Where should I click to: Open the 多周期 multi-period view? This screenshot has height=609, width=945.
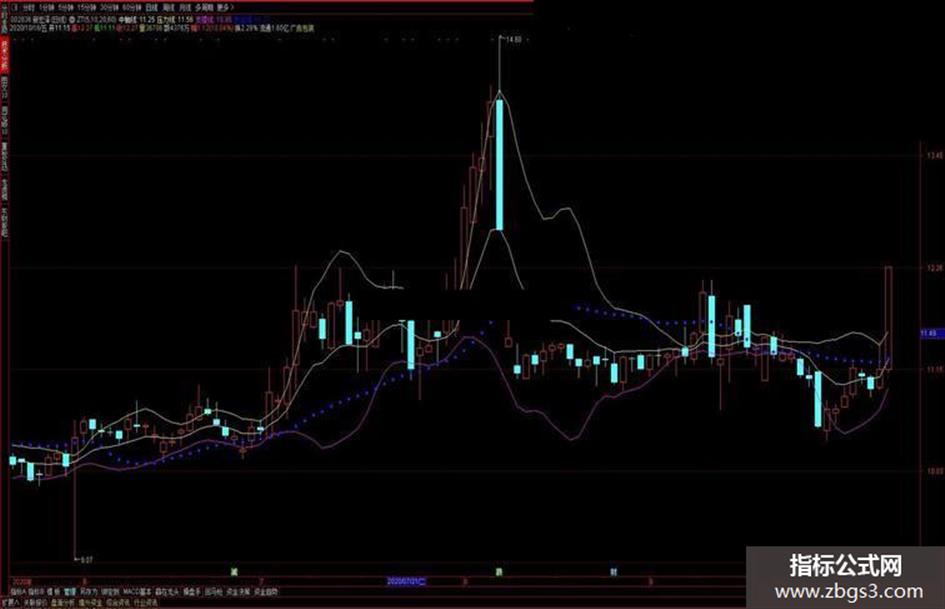[x=204, y=8]
